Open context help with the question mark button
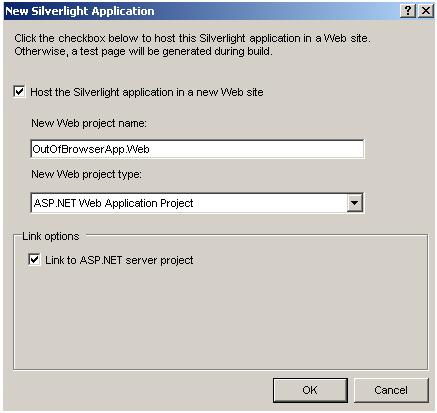Viewport: 437px width, 413px height. (408, 11)
